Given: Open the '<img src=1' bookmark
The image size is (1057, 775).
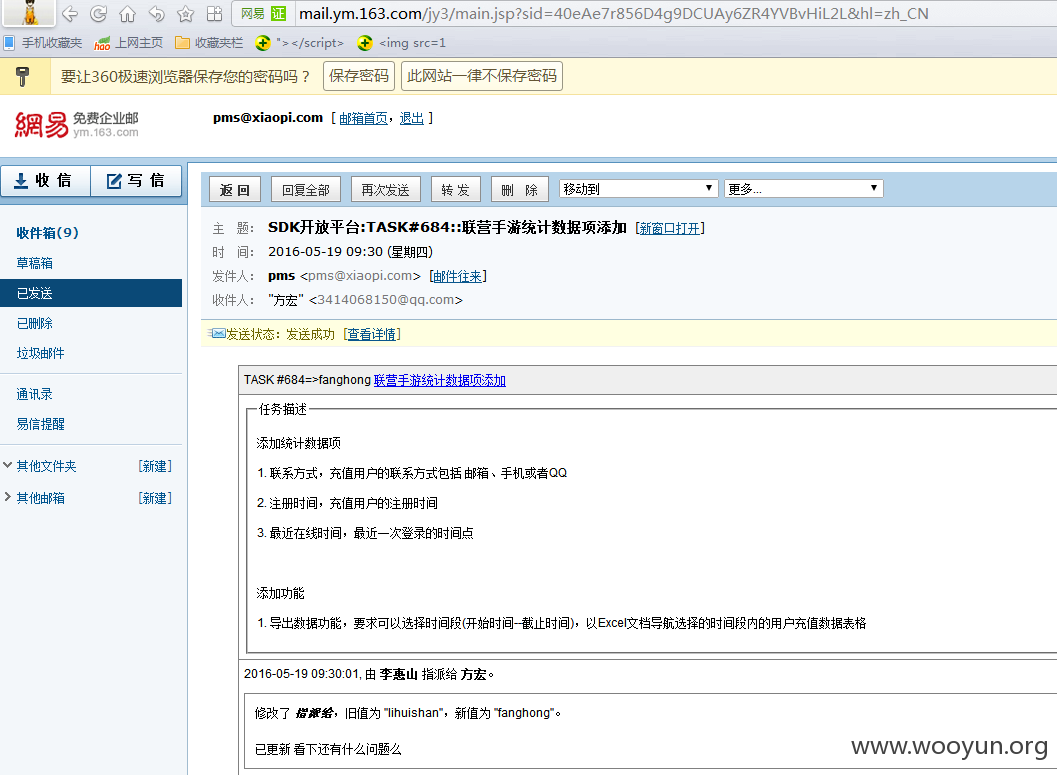Looking at the screenshot, I should pos(402,43).
